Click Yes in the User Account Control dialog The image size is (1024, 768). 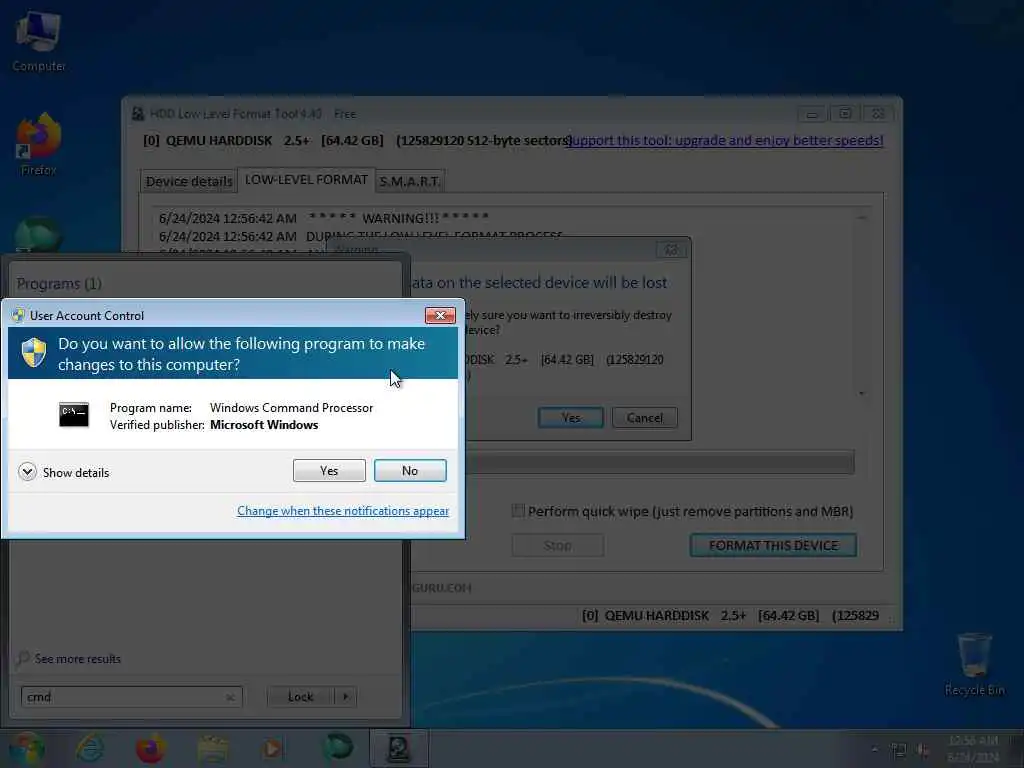(329, 470)
